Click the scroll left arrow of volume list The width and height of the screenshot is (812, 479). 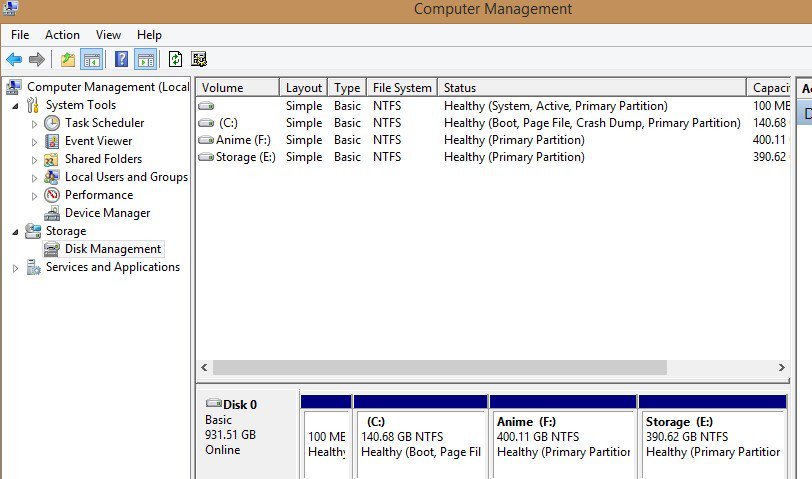click(204, 368)
